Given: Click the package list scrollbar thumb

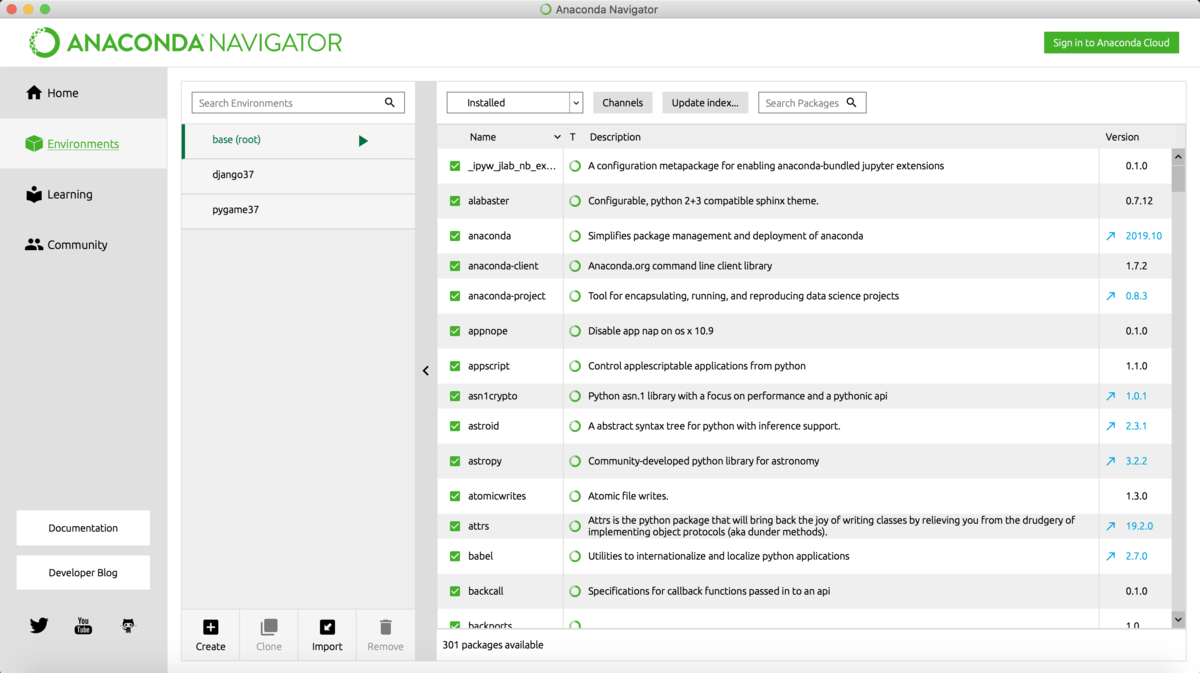Looking at the screenshot, I should click(x=1178, y=177).
